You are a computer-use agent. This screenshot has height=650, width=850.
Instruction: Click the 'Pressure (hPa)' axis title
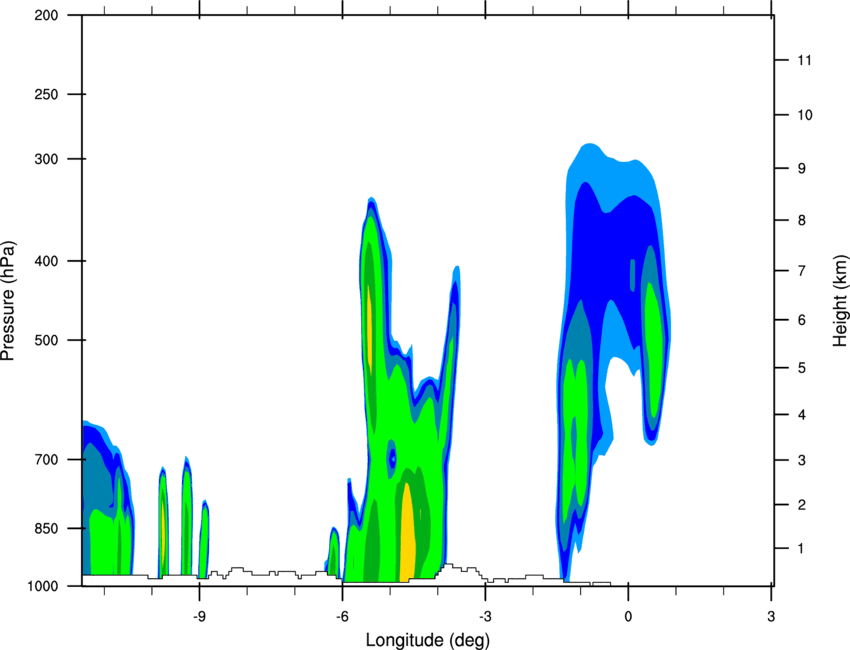click(x=8, y=300)
